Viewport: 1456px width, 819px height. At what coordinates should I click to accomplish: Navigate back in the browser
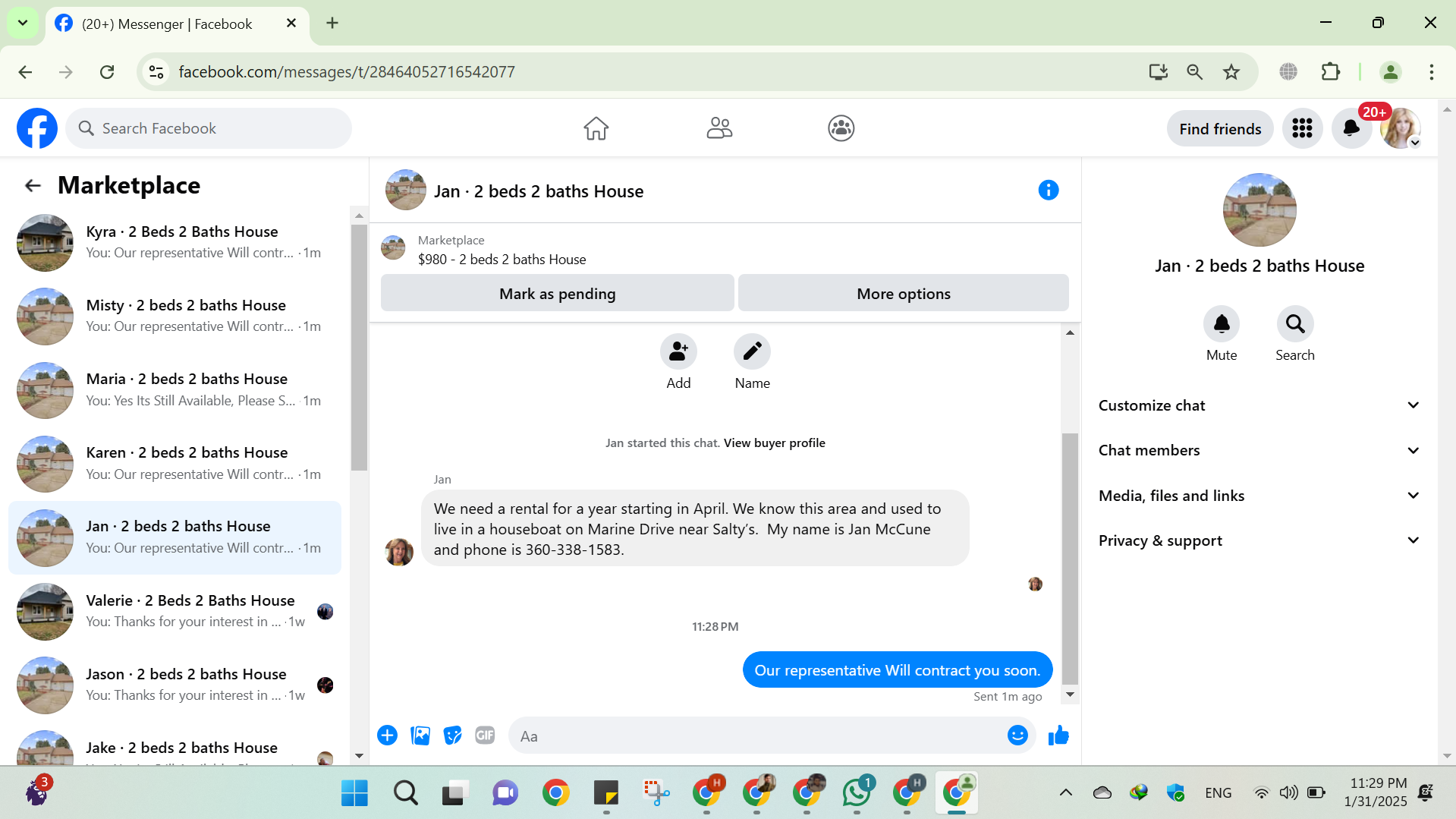25,72
